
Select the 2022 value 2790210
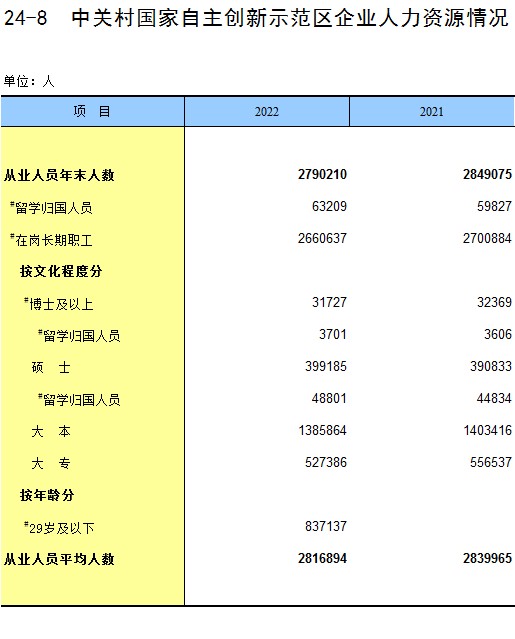click(x=322, y=174)
